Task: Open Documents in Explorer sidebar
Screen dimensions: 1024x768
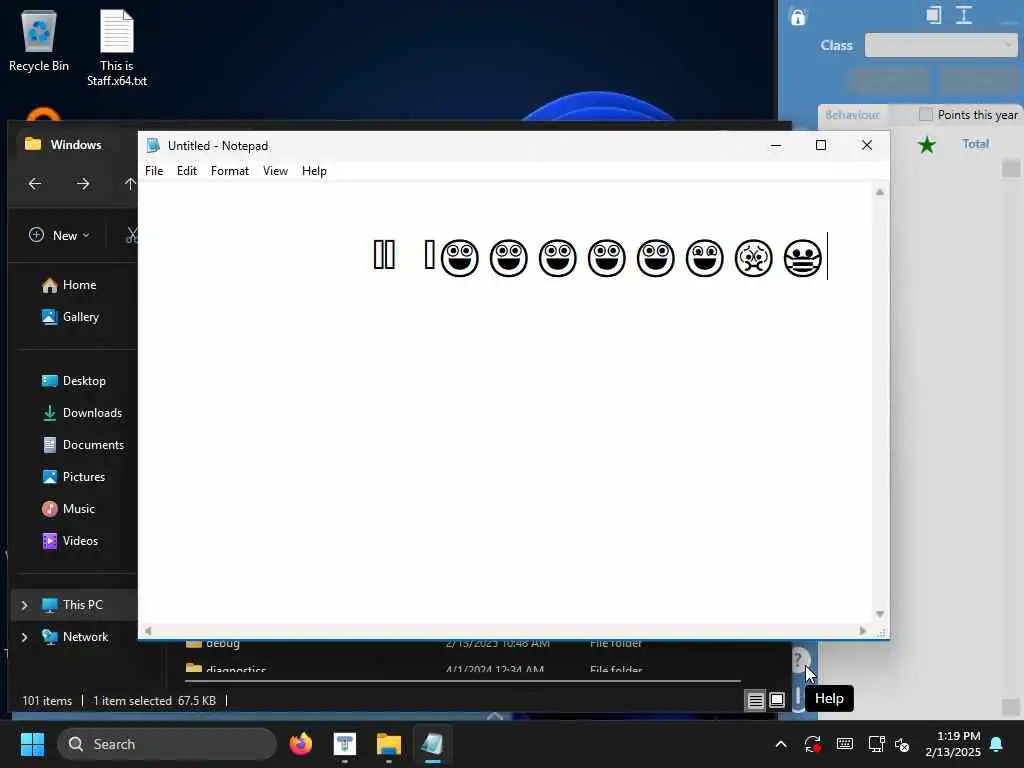Action: pyautogui.click(x=82, y=445)
